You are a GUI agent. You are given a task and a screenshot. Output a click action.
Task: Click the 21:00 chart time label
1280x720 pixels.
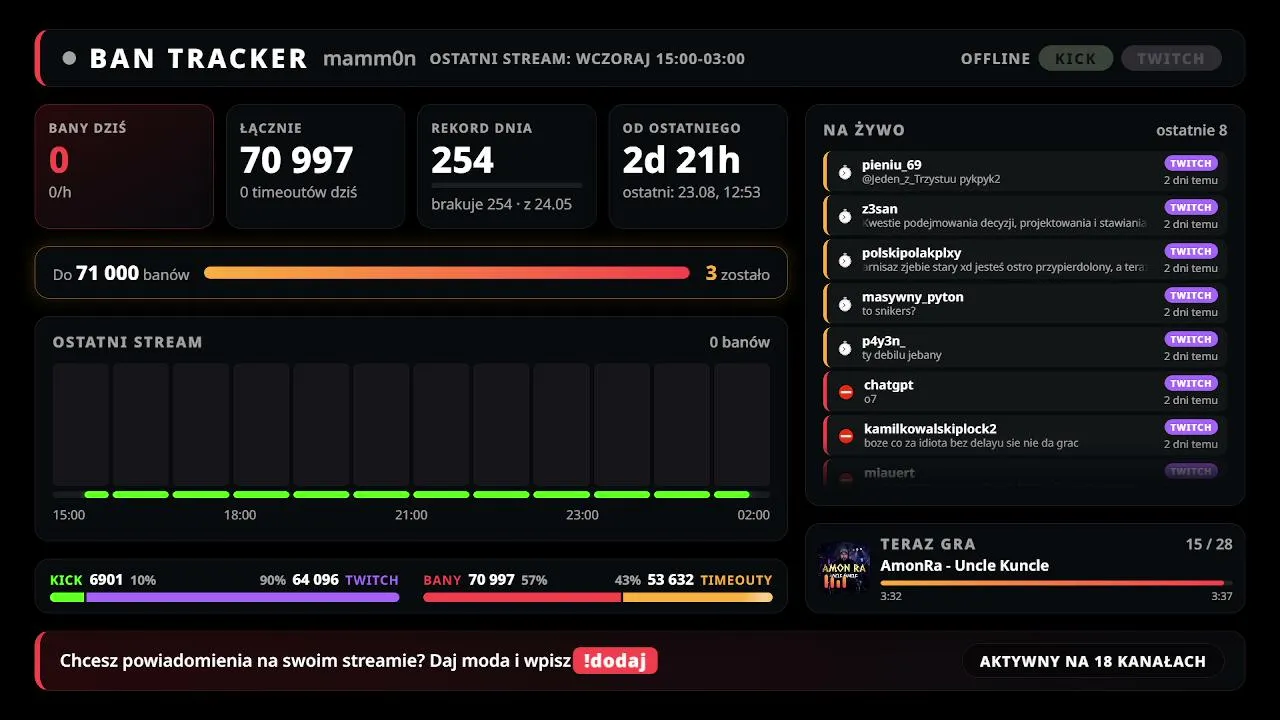(x=411, y=515)
